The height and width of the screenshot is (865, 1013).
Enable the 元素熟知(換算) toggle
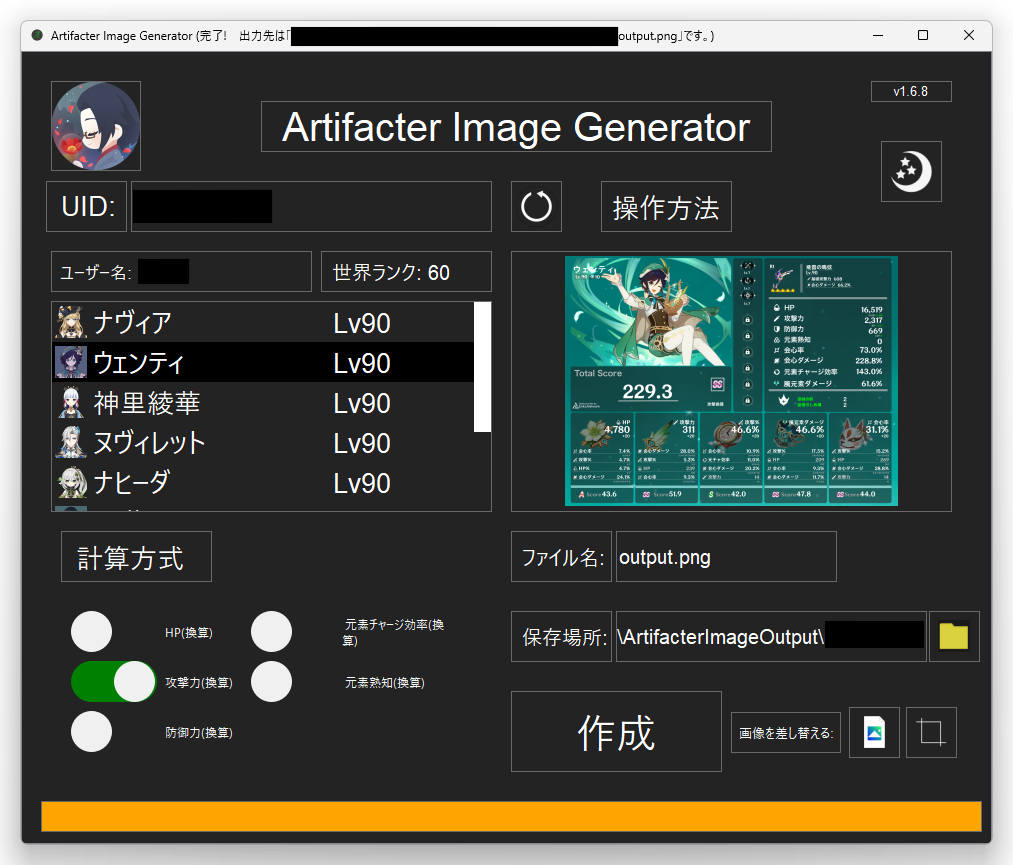(x=271, y=682)
